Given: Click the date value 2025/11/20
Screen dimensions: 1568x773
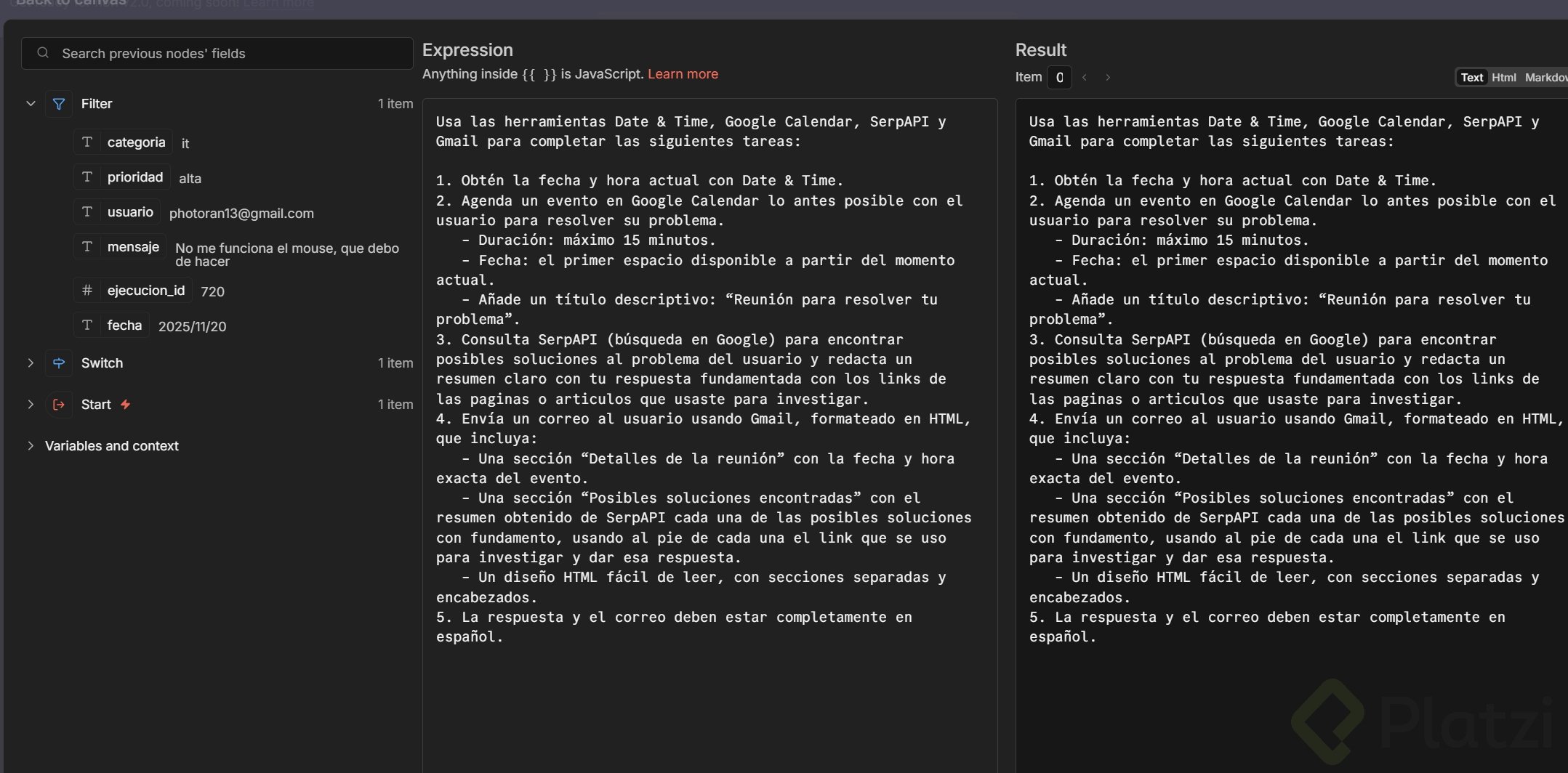Looking at the screenshot, I should [192, 327].
